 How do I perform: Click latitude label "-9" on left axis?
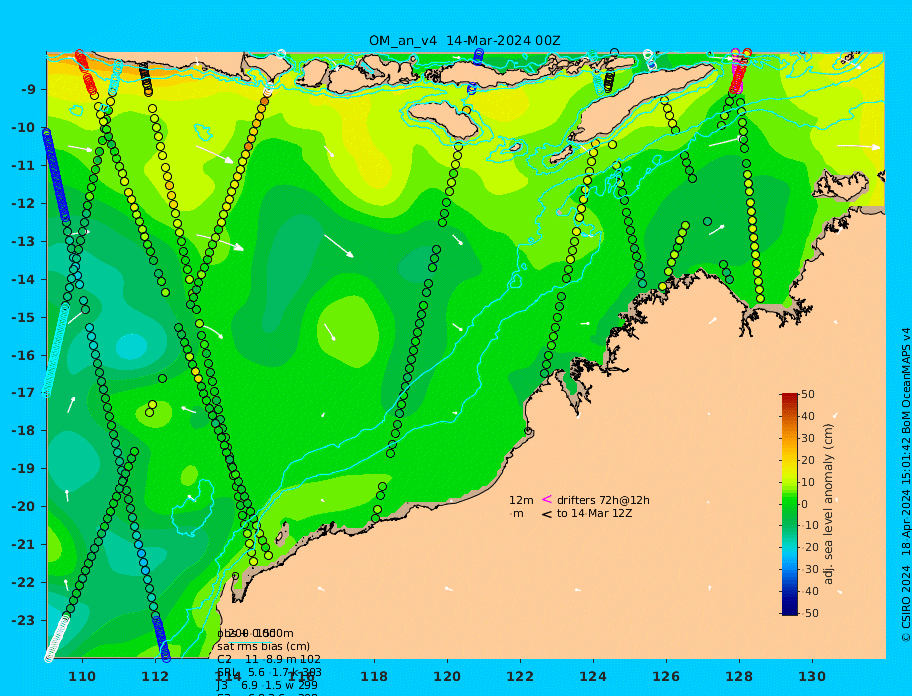coord(28,90)
